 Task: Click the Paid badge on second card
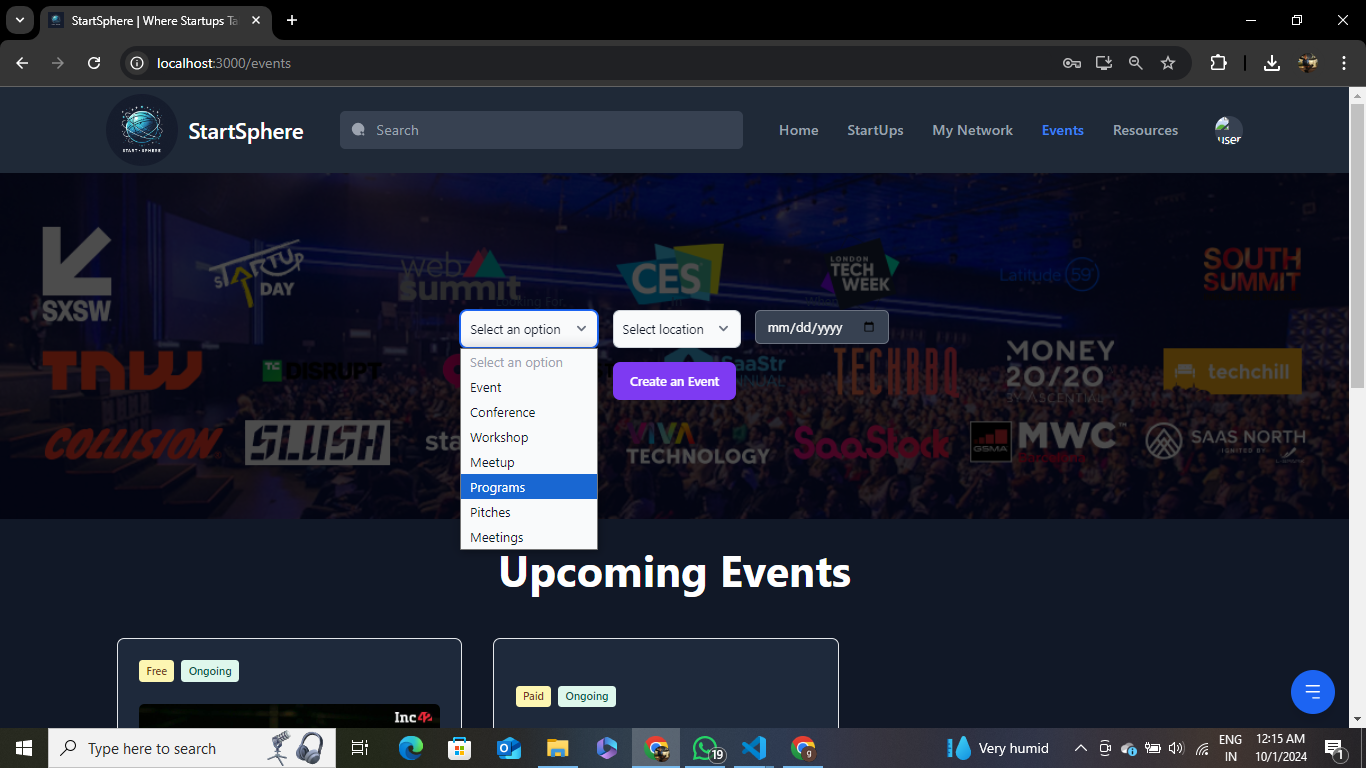click(x=533, y=696)
